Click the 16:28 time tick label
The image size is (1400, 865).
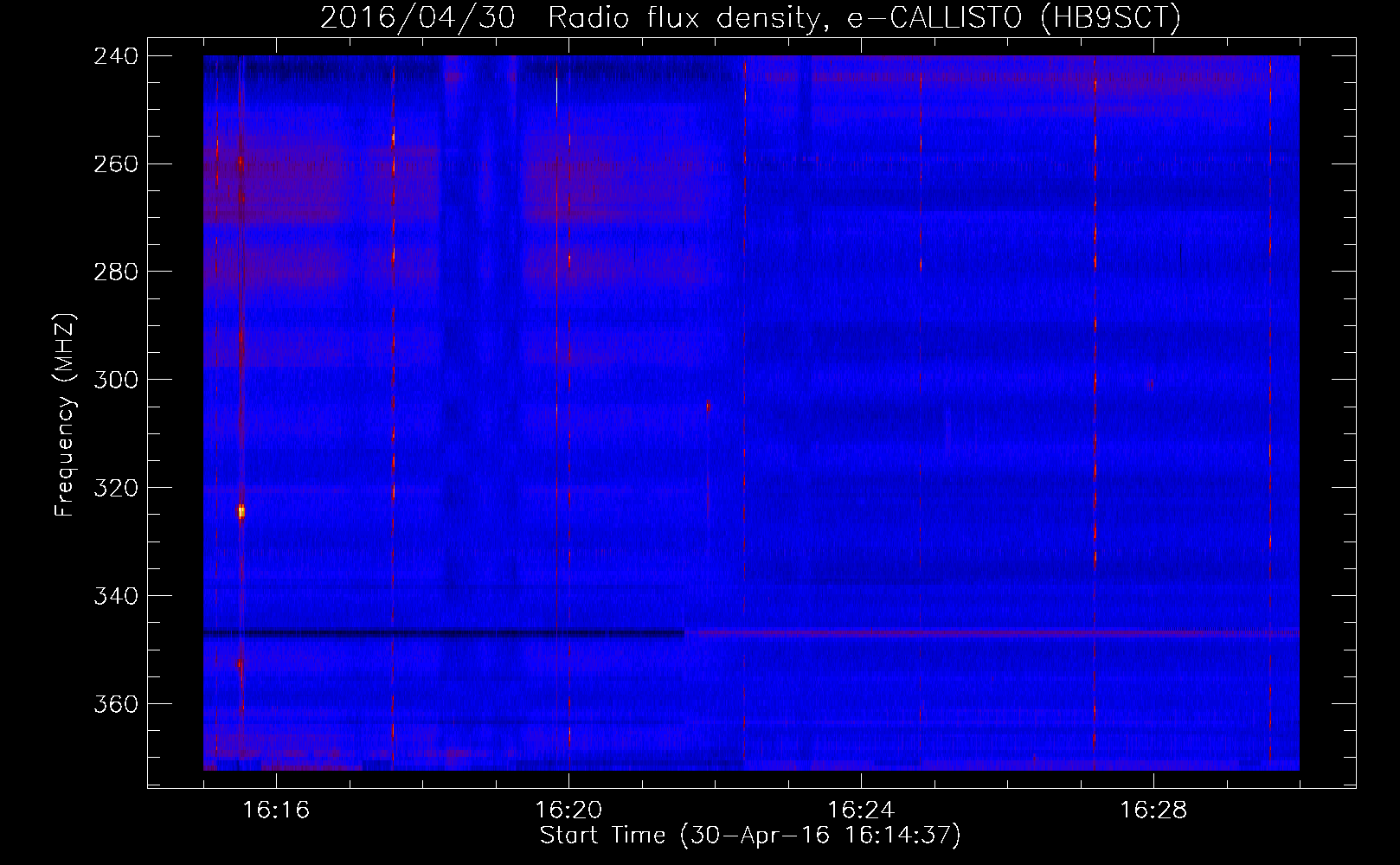1153,810
